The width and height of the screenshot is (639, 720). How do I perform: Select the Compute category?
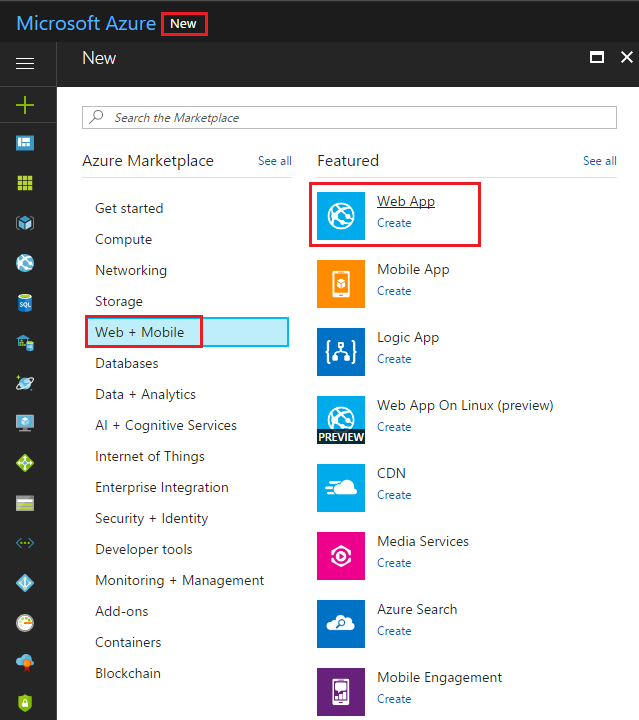[x=123, y=240]
